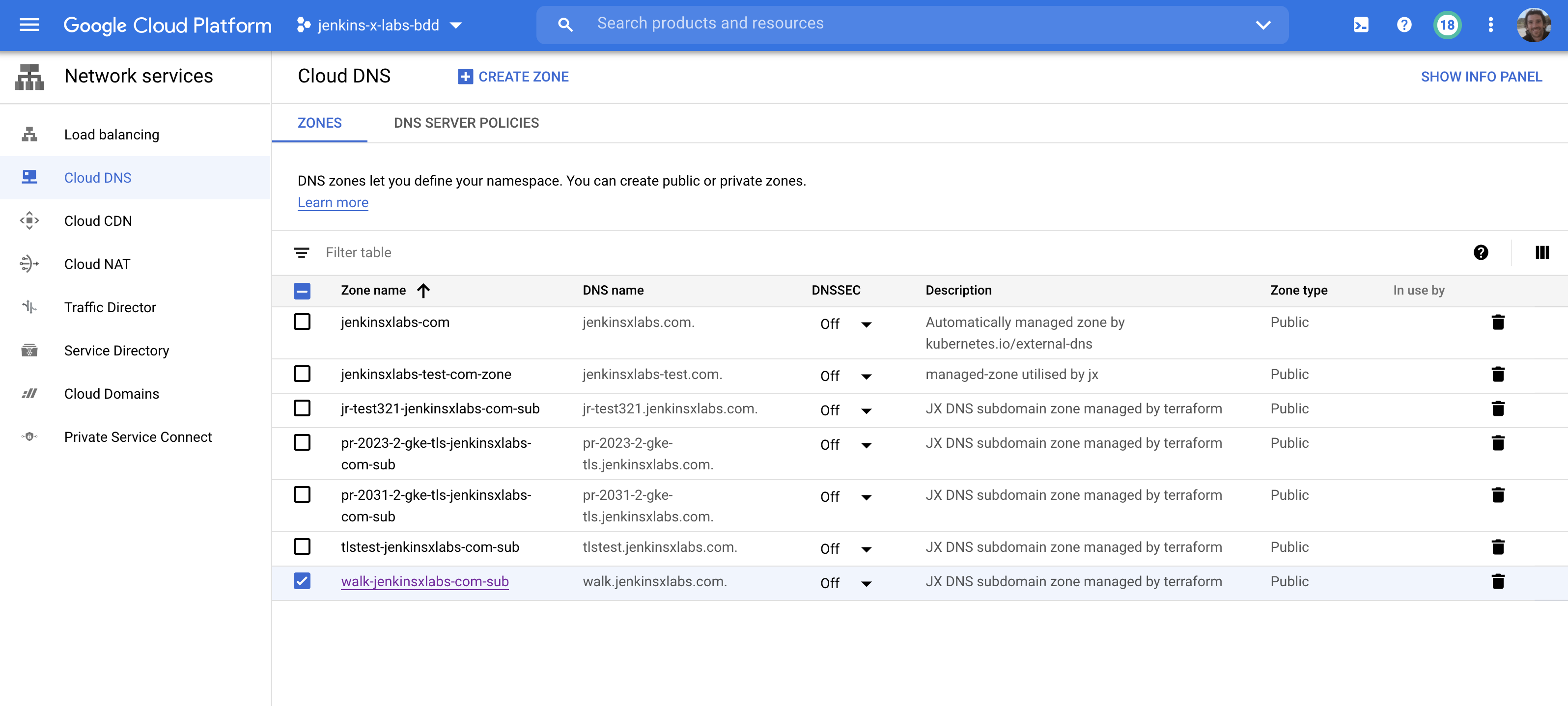Switch to DNS Server Policies tab
This screenshot has width=1568, height=706.
466,123
